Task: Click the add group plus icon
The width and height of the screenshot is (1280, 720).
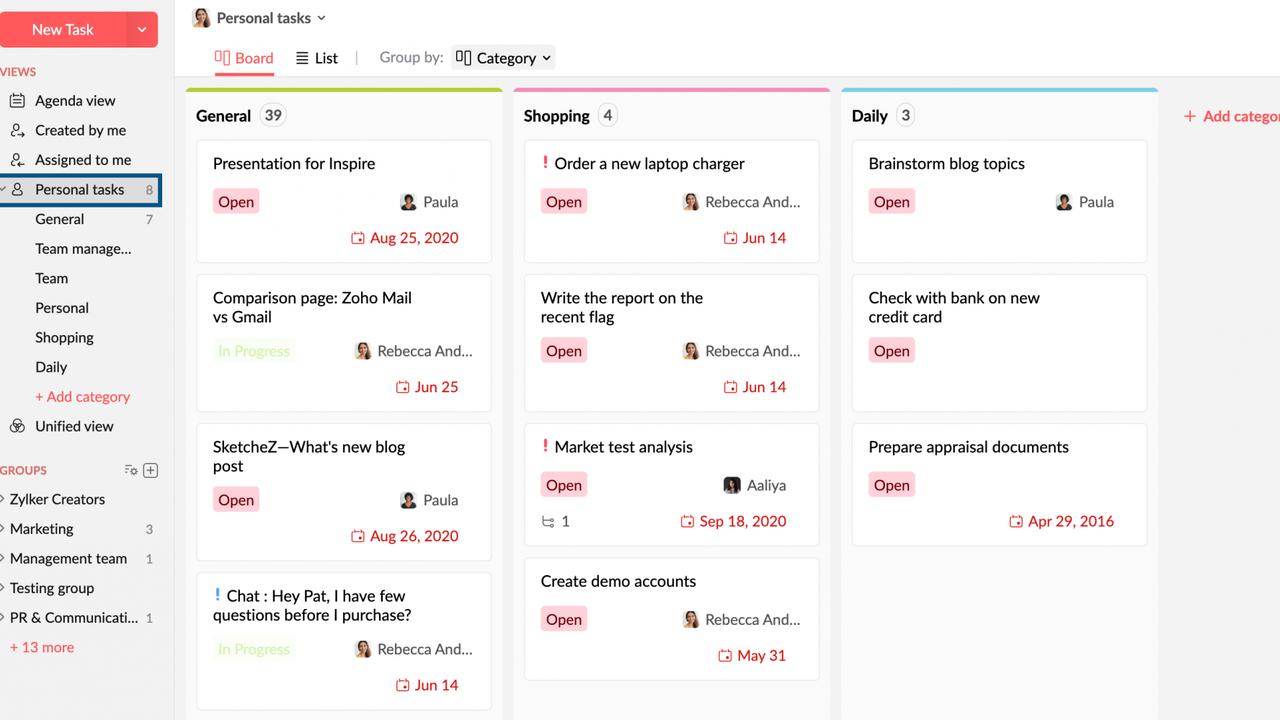Action: [x=151, y=470]
